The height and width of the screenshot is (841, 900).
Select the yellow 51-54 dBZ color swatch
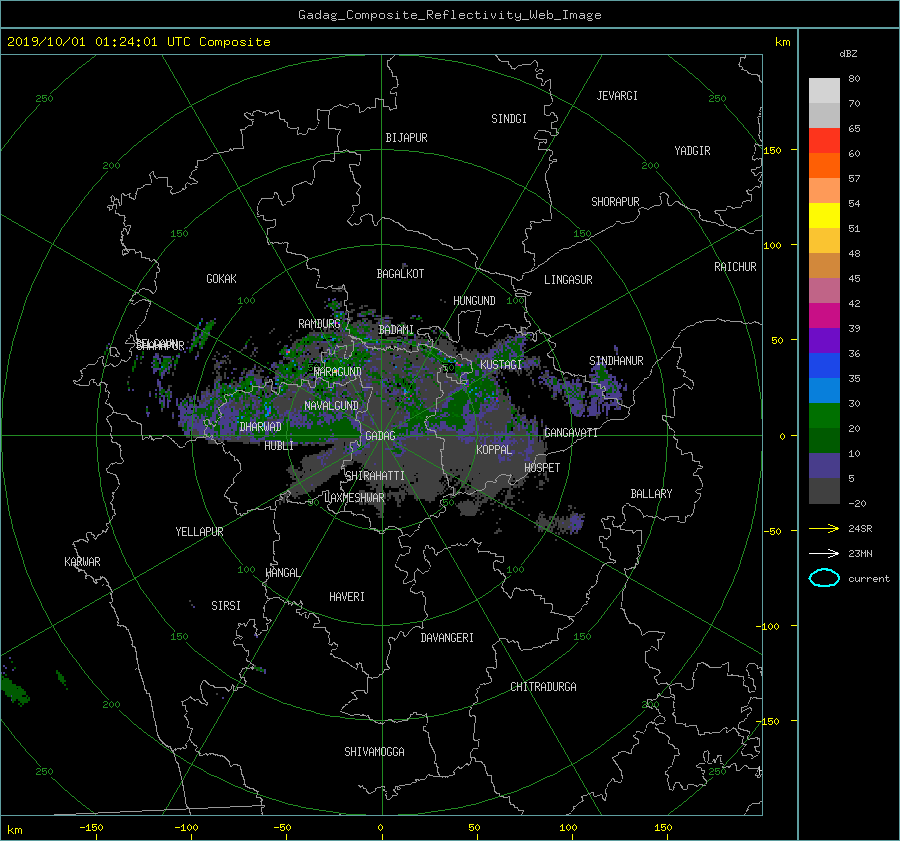coord(824,215)
